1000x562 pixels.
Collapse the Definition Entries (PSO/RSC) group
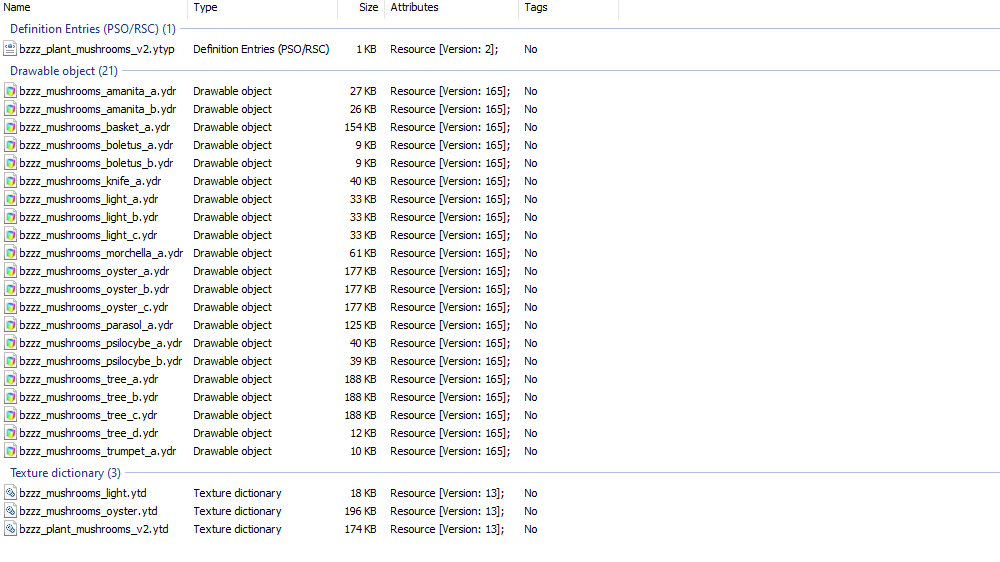pyautogui.click(x=92, y=29)
